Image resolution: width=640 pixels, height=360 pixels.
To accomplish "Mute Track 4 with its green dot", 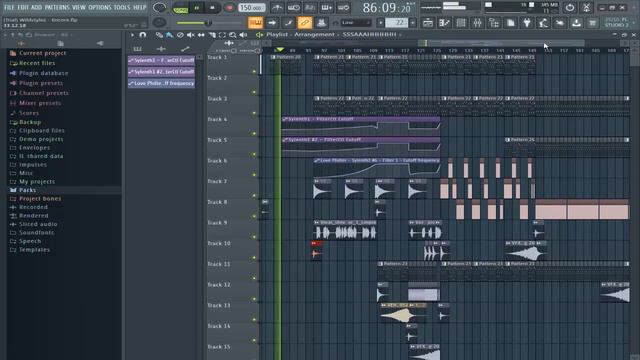I will point(254,133).
